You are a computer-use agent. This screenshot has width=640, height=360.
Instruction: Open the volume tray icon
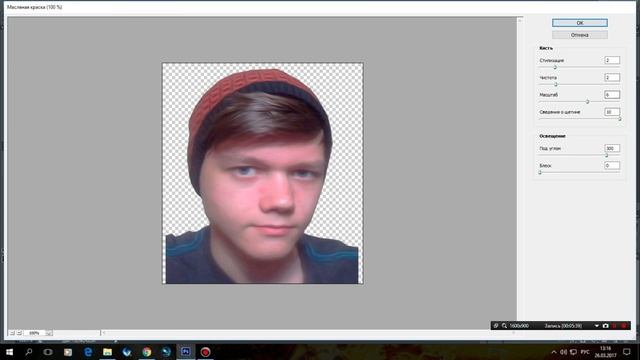pyautogui.click(x=564, y=352)
